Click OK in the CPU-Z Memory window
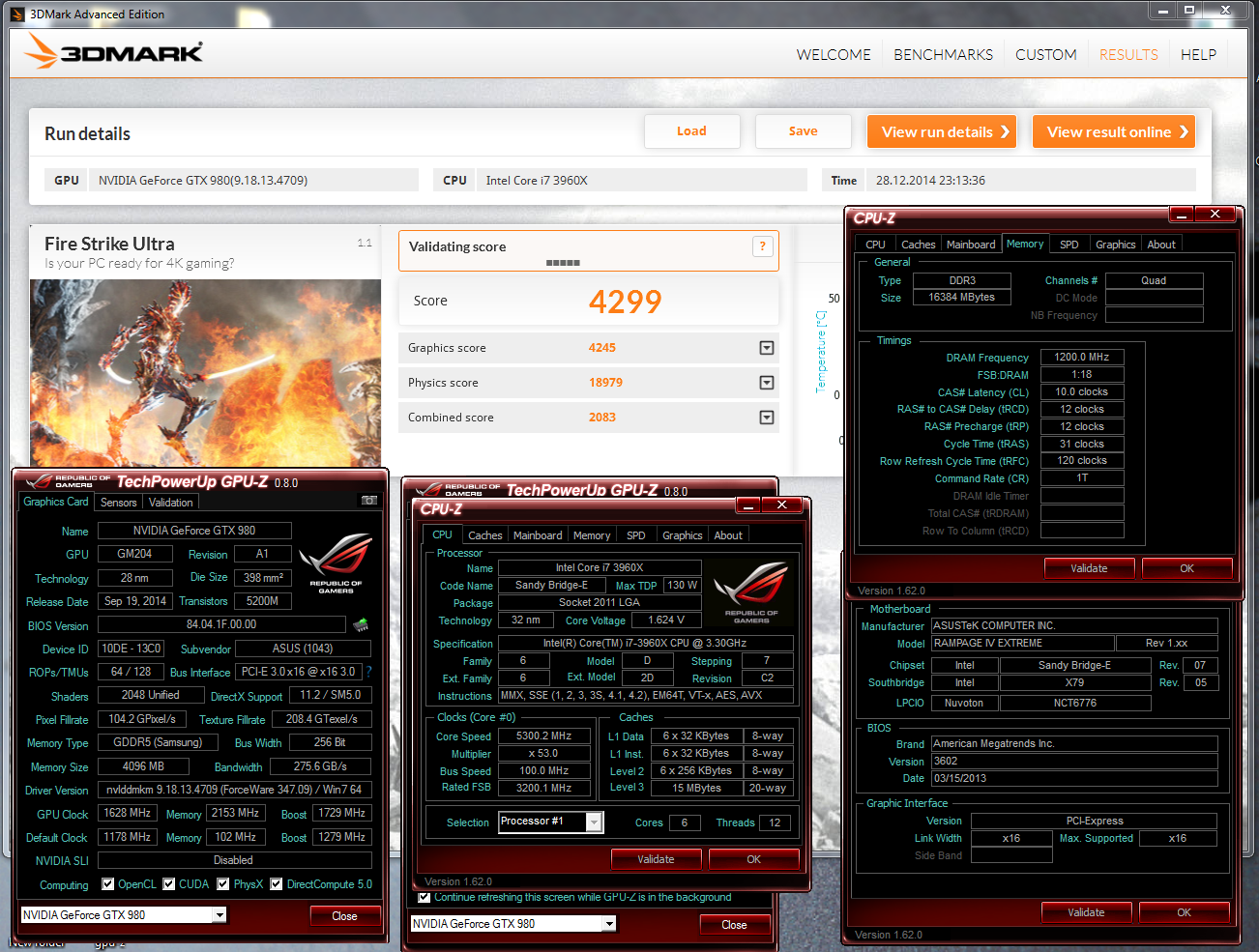The height and width of the screenshot is (952, 1259). [1186, 568]
